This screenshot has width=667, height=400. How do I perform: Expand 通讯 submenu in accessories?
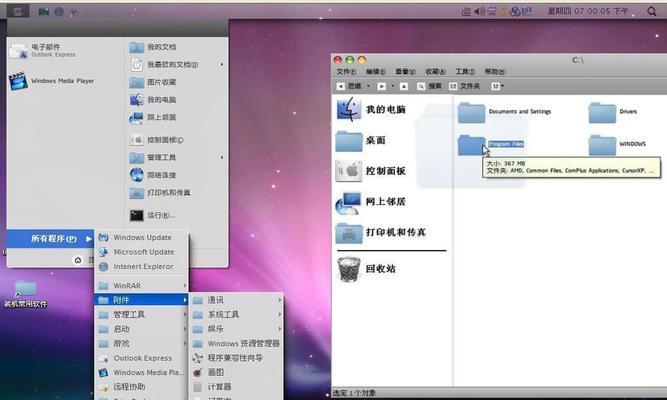pos(237,300)
